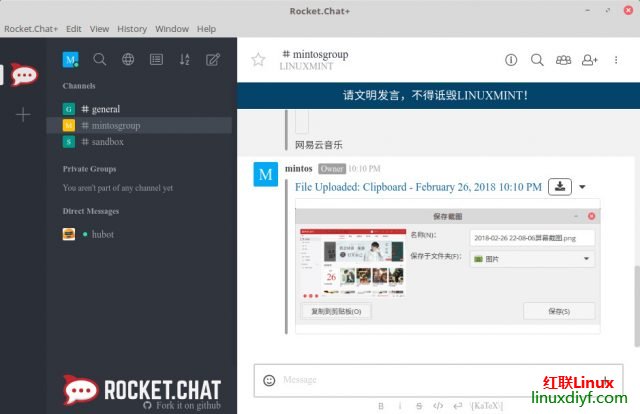Toggle favorite star for mintosgroup
Screen dimensions: 640x414
point(258,60)
